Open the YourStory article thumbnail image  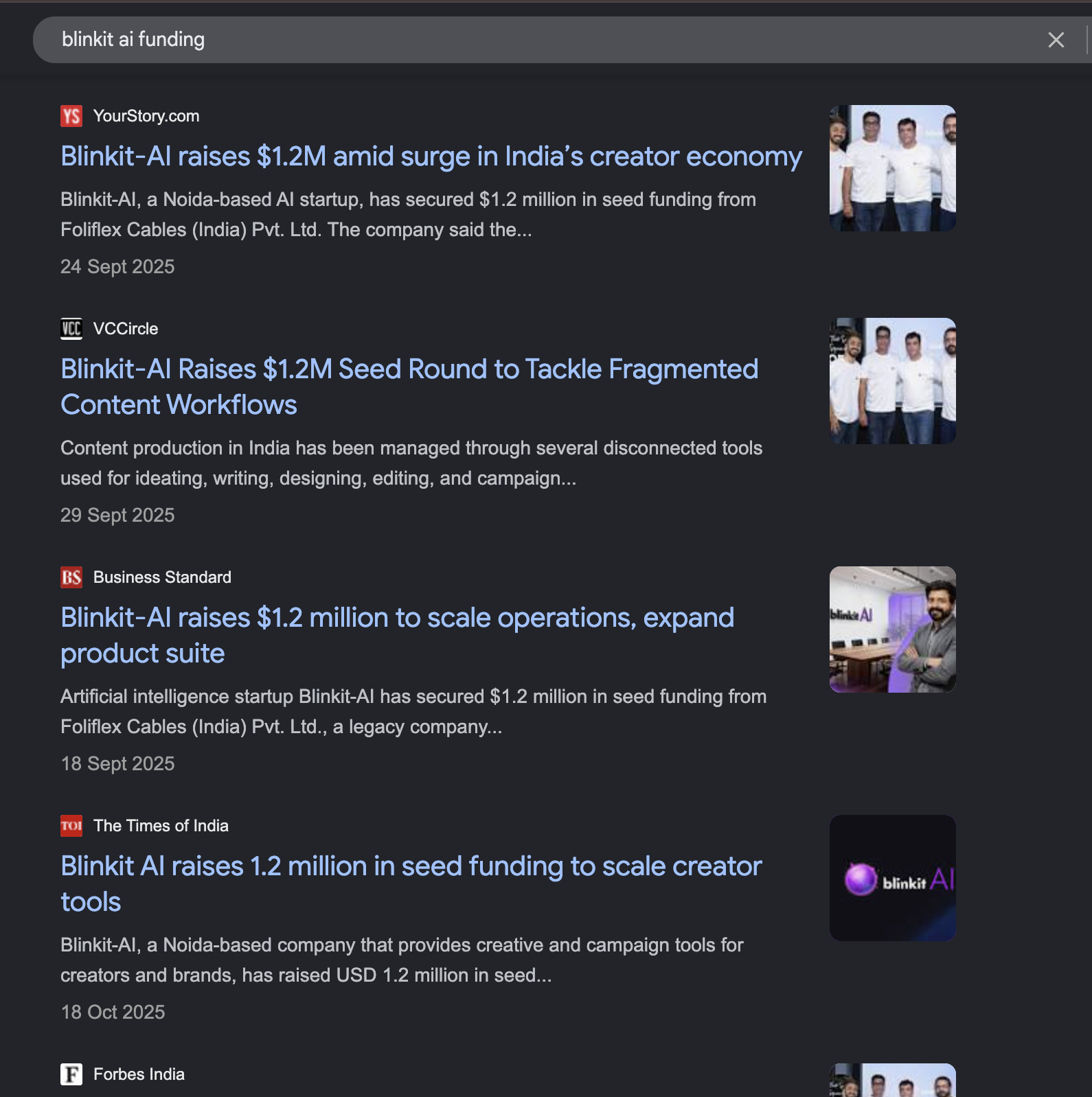coord(893,168)
